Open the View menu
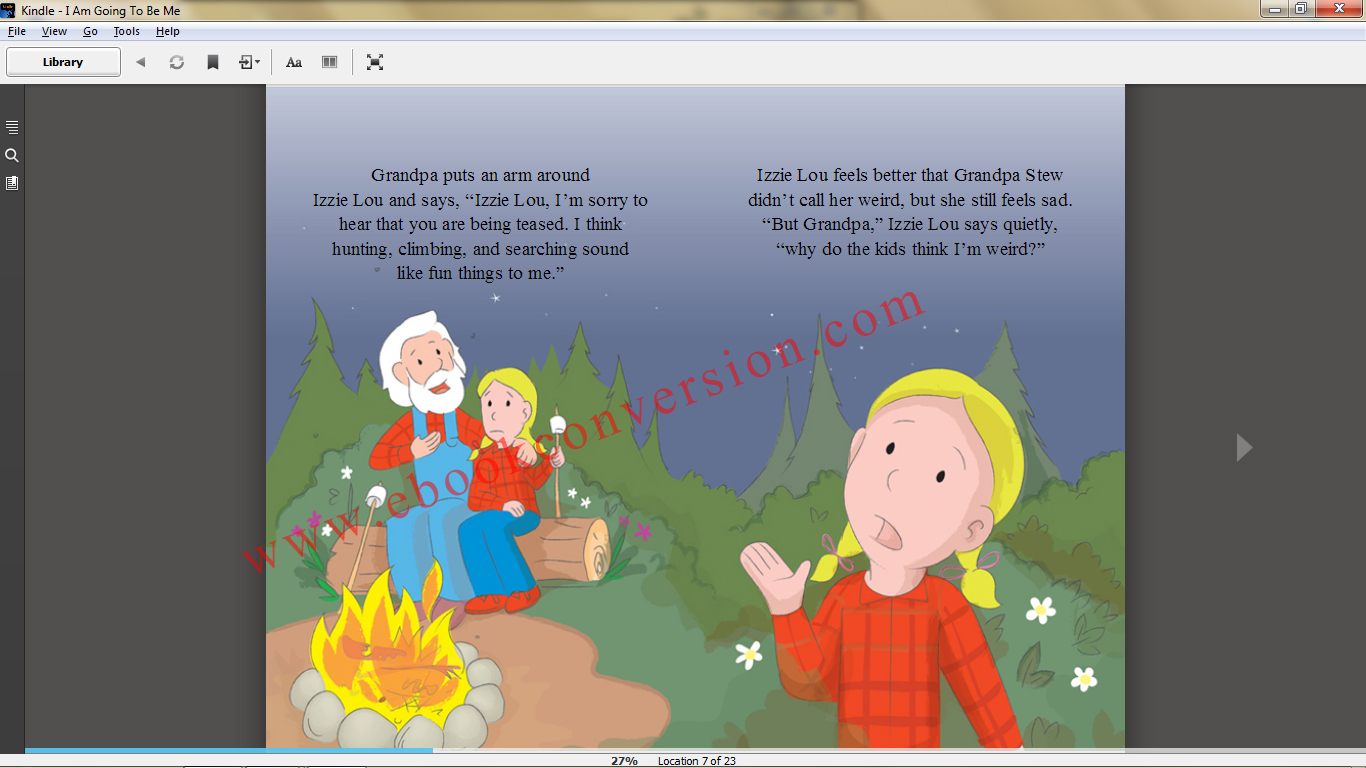Viewport: 1366px width, 768px height. [x=54, y=31]
